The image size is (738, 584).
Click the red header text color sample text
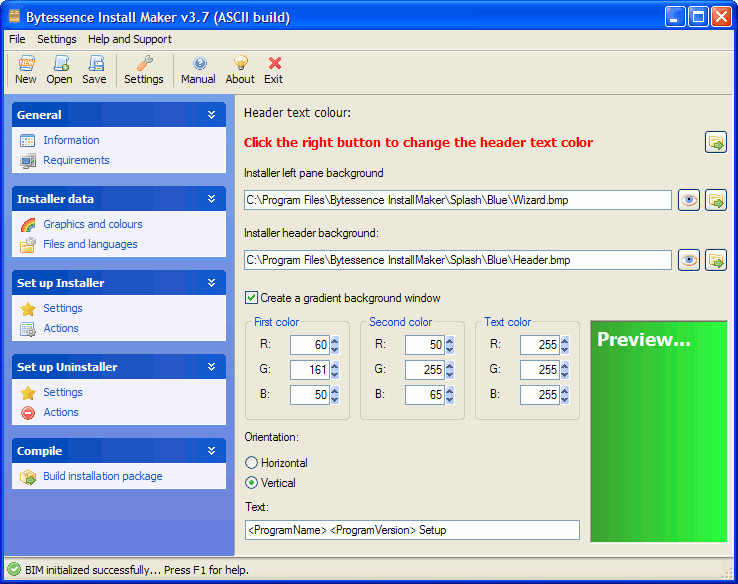point(418,143)
